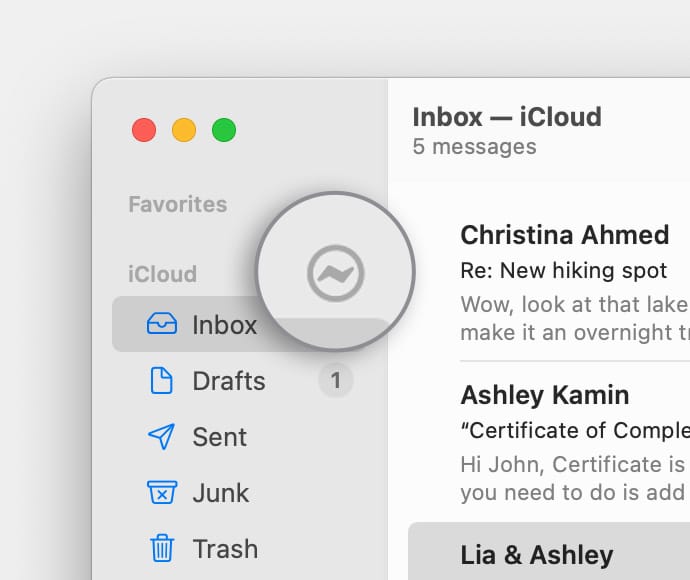The height and width of the screenshot is (580, 690).
Task: Go to the Sent mailbox label
Action: [219, 437]
